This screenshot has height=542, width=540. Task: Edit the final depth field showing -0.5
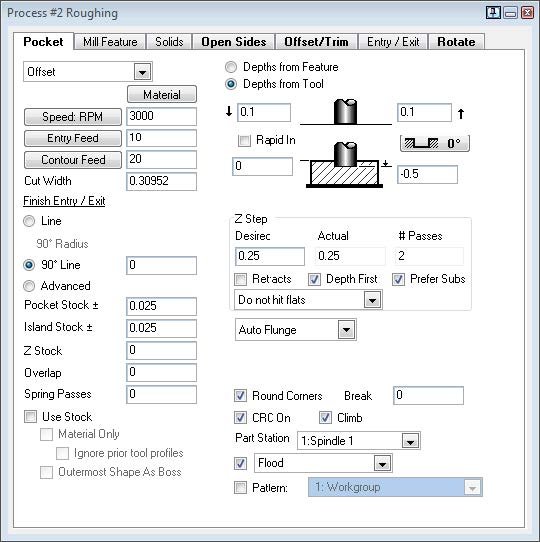pyautogui.click(x=427, y=174)
